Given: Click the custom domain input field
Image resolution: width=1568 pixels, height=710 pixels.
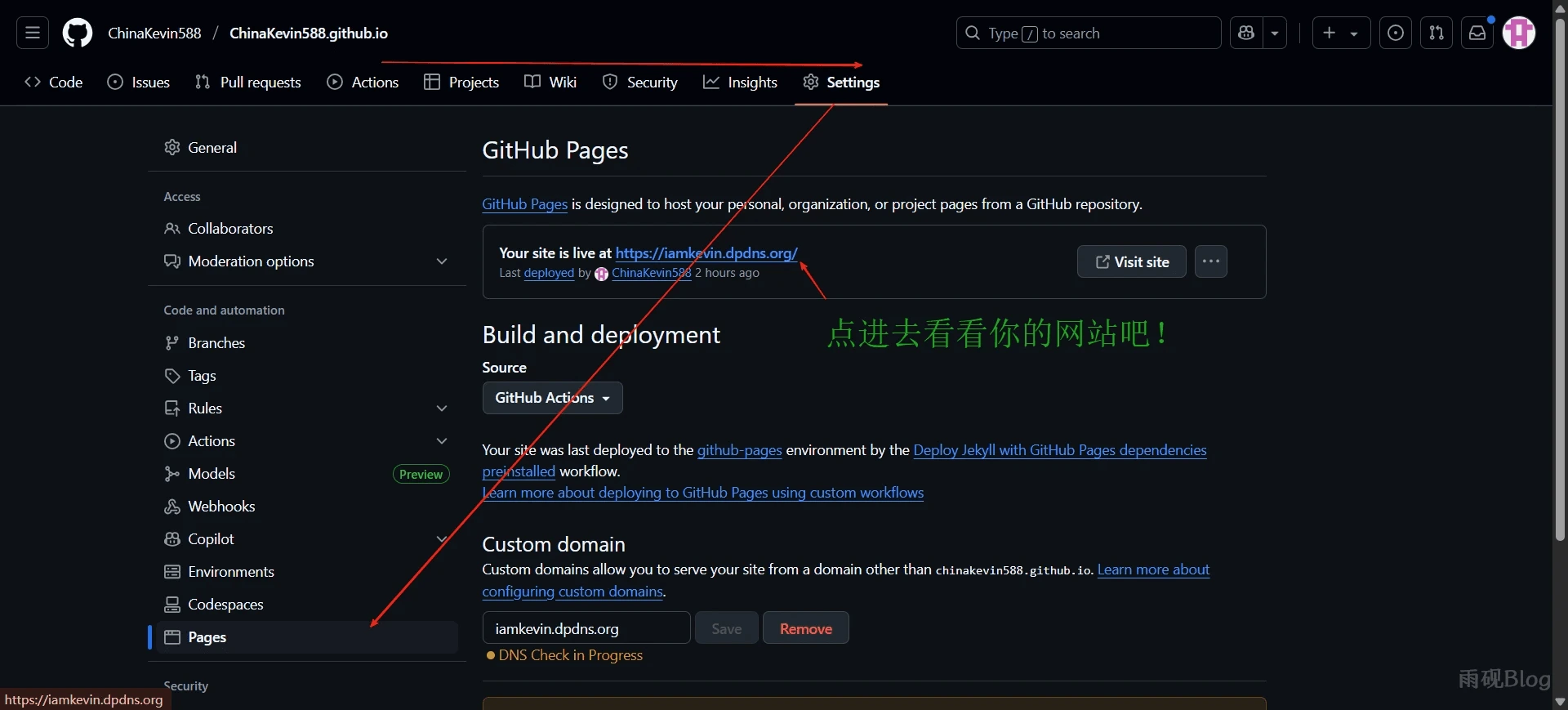Looking at the screenshot, I should [x=586, y=628].
